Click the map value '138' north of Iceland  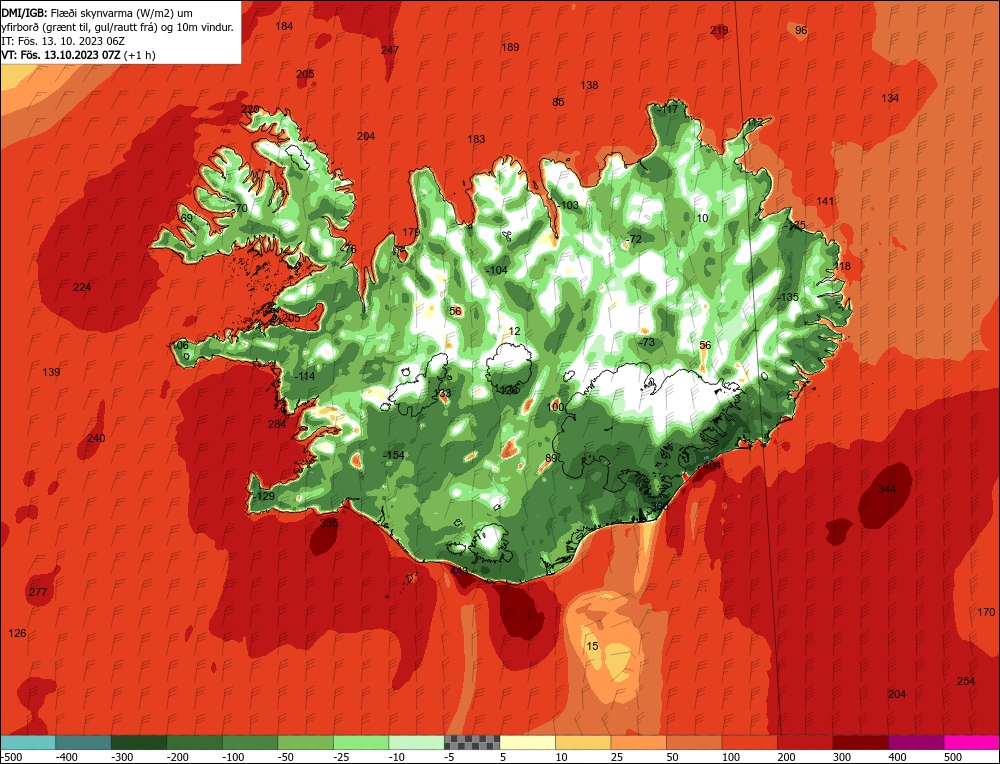589,85
